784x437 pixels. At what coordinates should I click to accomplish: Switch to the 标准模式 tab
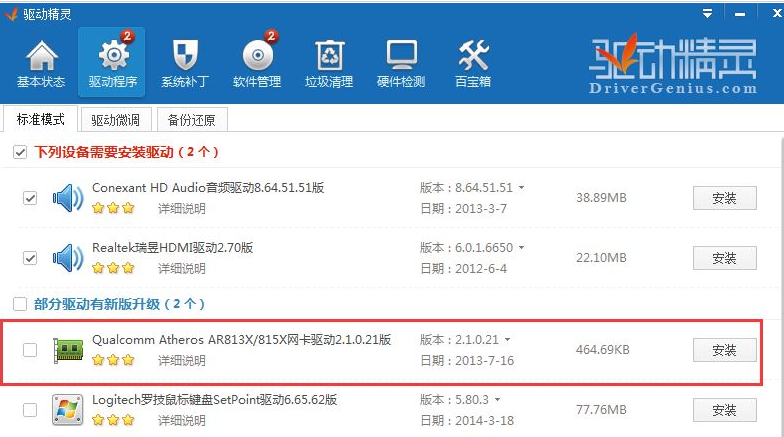point(40,119)
